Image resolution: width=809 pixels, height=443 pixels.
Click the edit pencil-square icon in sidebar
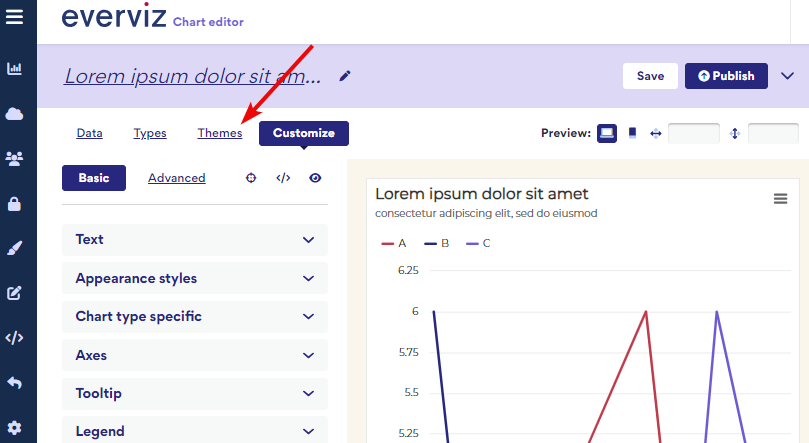tap(14, 293)
